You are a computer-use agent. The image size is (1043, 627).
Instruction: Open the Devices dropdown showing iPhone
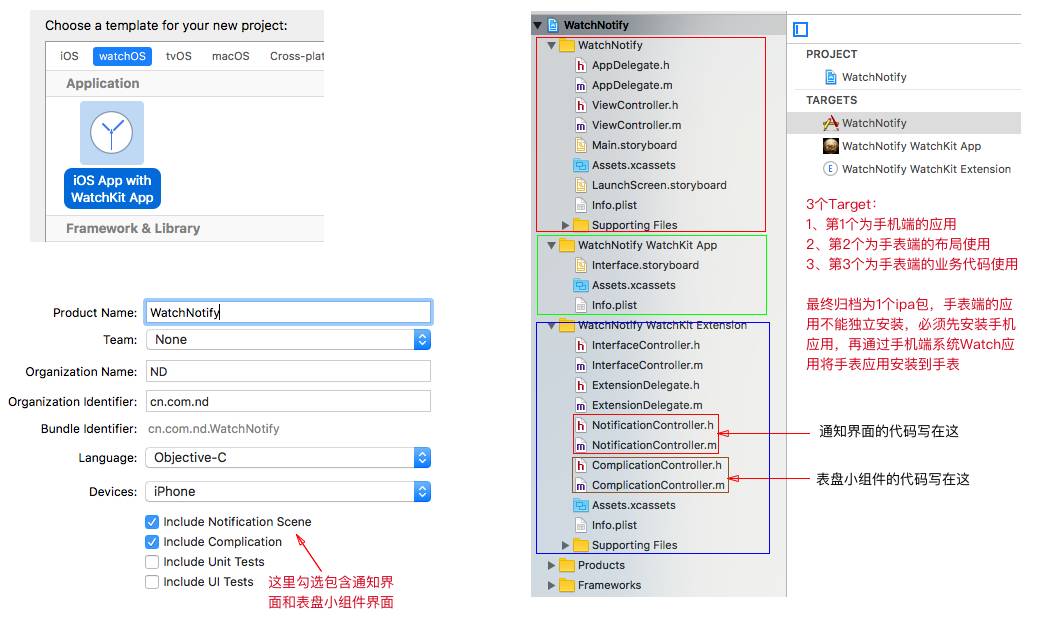[288, 491]
